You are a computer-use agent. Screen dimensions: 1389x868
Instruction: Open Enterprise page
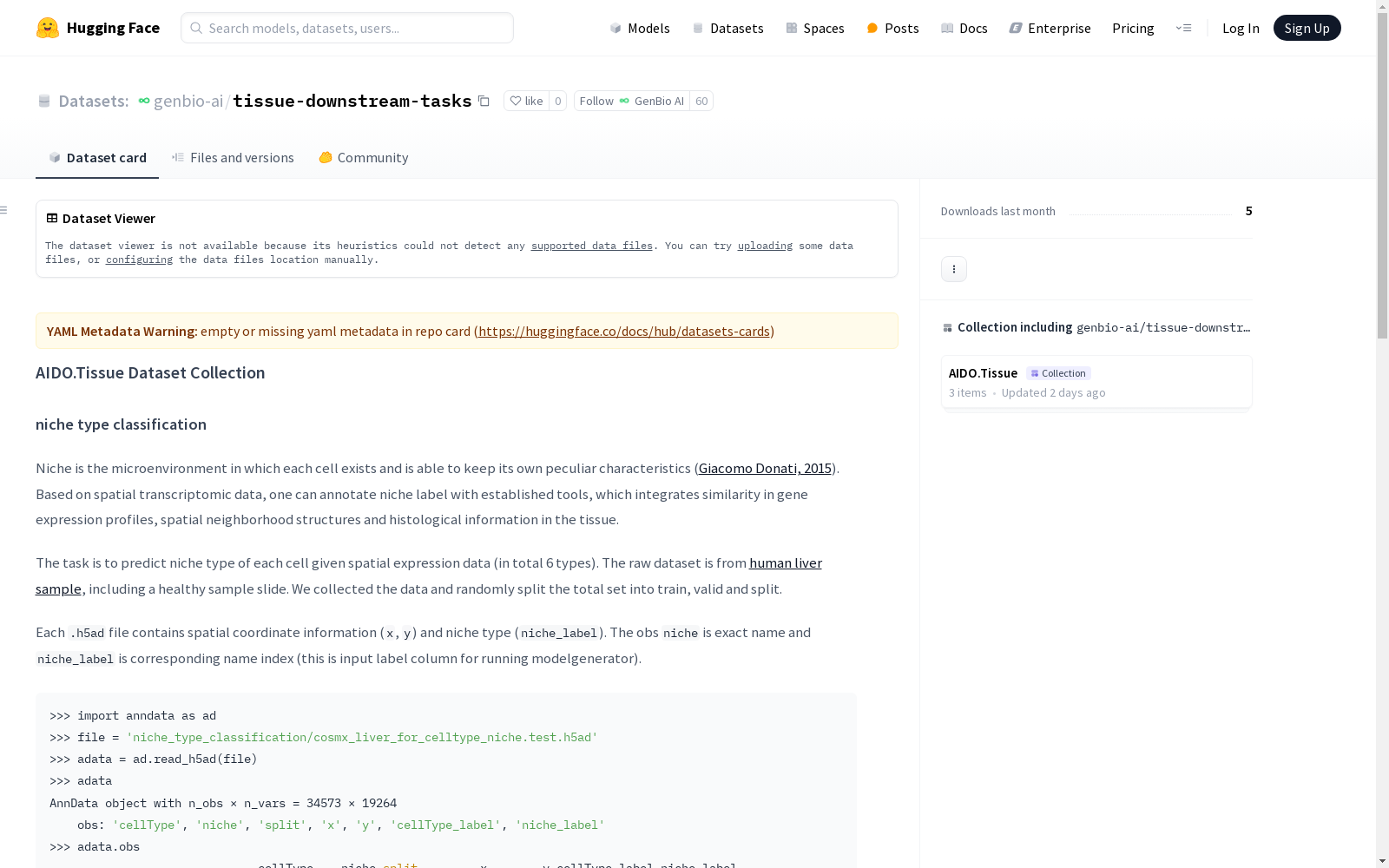(x=1050, y=28)
